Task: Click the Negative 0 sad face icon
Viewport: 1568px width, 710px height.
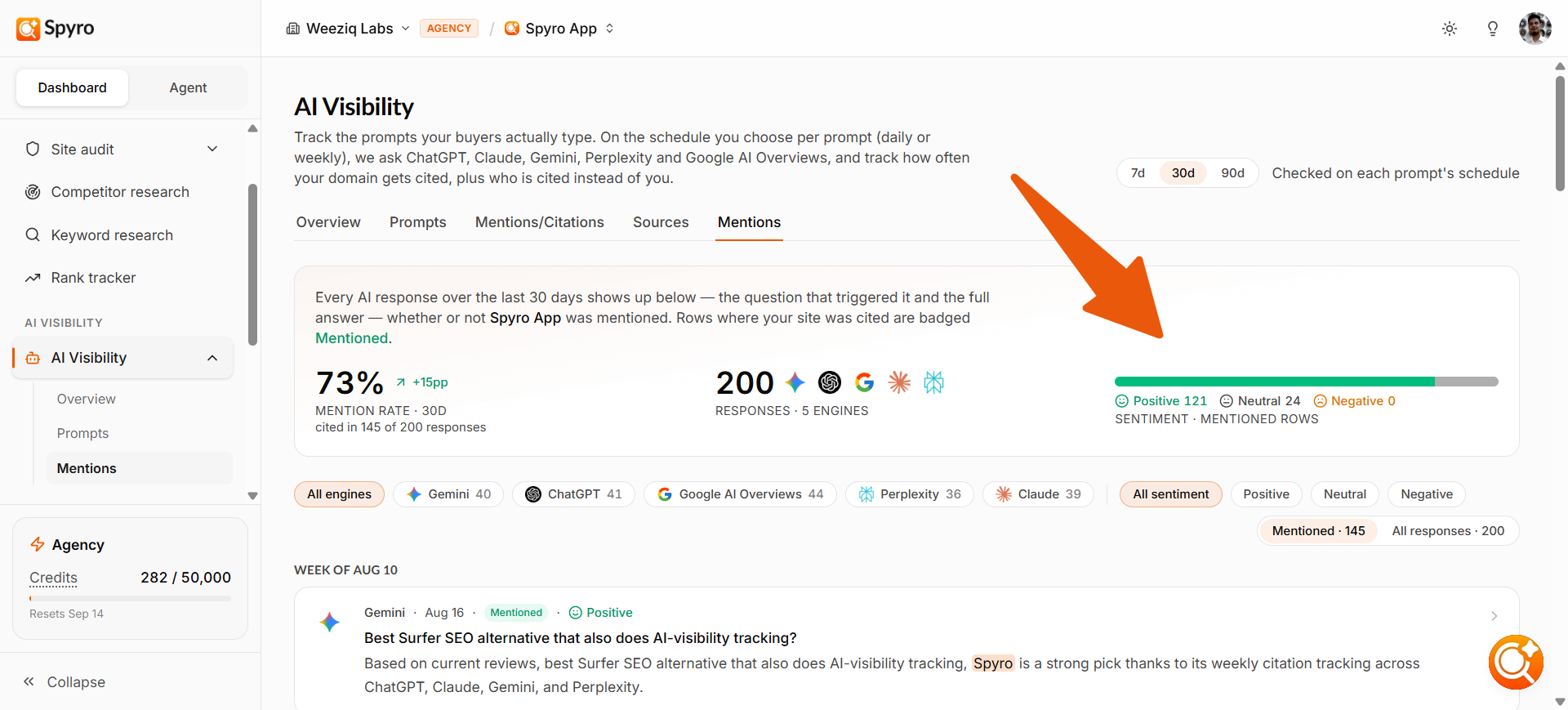Action: [1320, 401]
